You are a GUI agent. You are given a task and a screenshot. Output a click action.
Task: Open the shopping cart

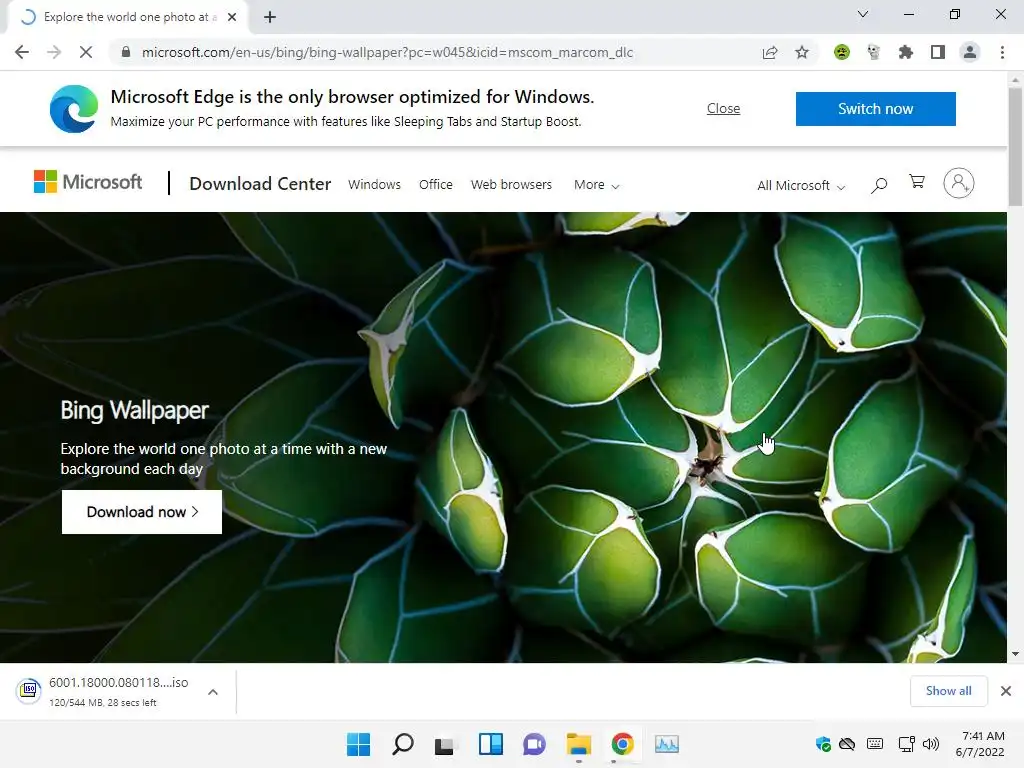tap(917, 182)
